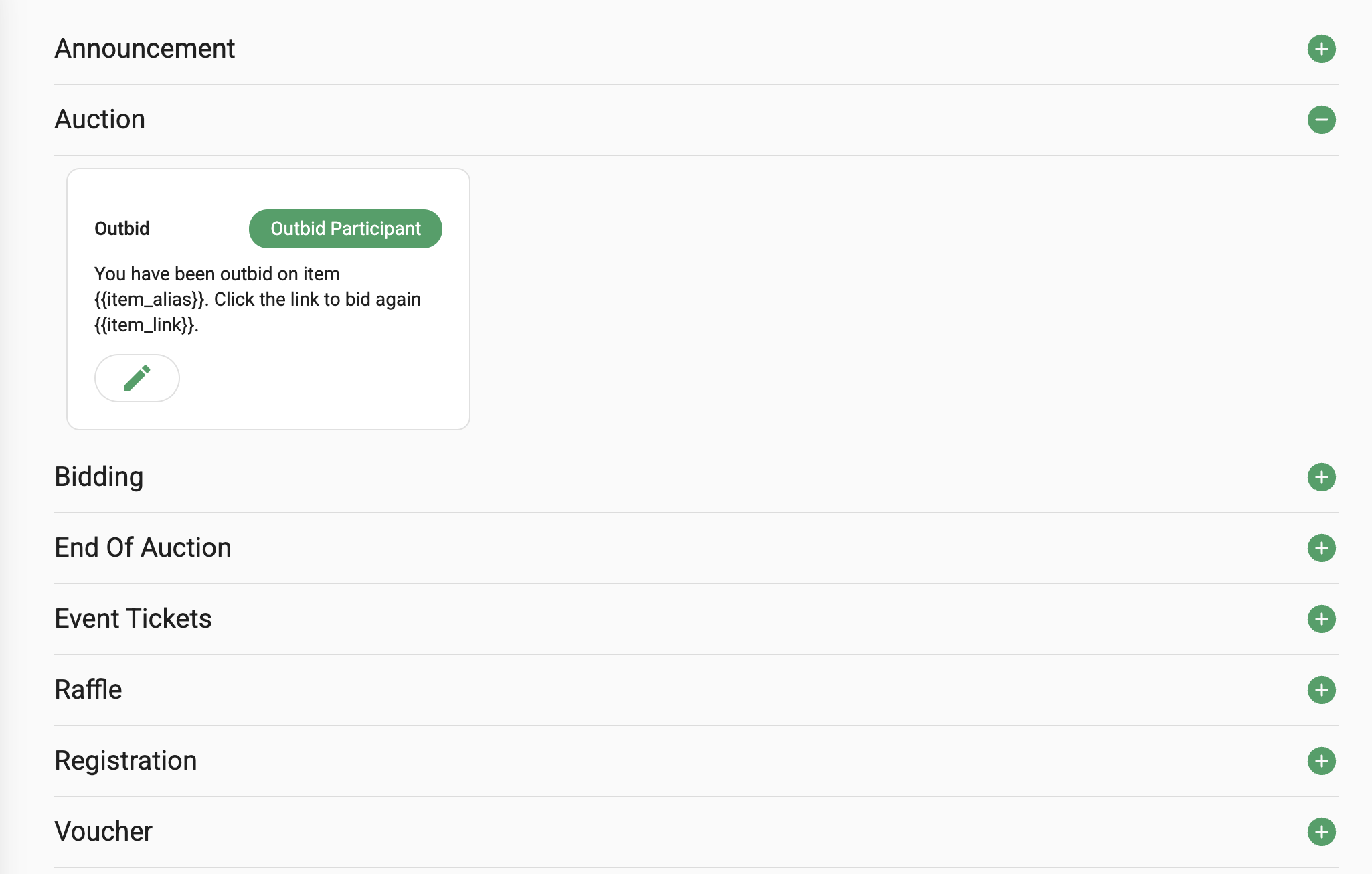Collapse Auction section using minus icon
The image size is (1372, 874).
coord(1321,120)
